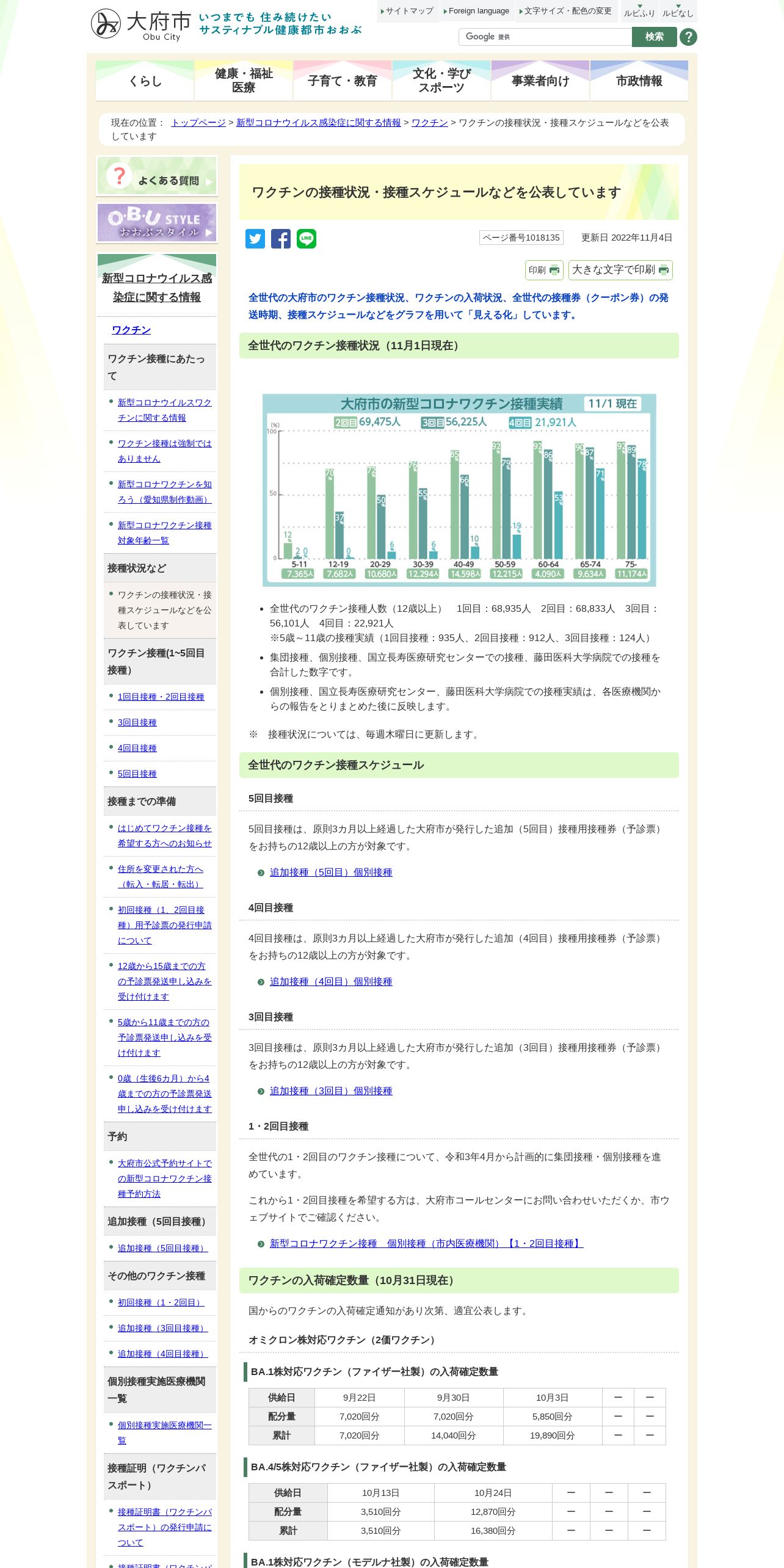784x1568 pixels.
Task: Click the ページ番号1018135 label
Action: coord(521,238)
